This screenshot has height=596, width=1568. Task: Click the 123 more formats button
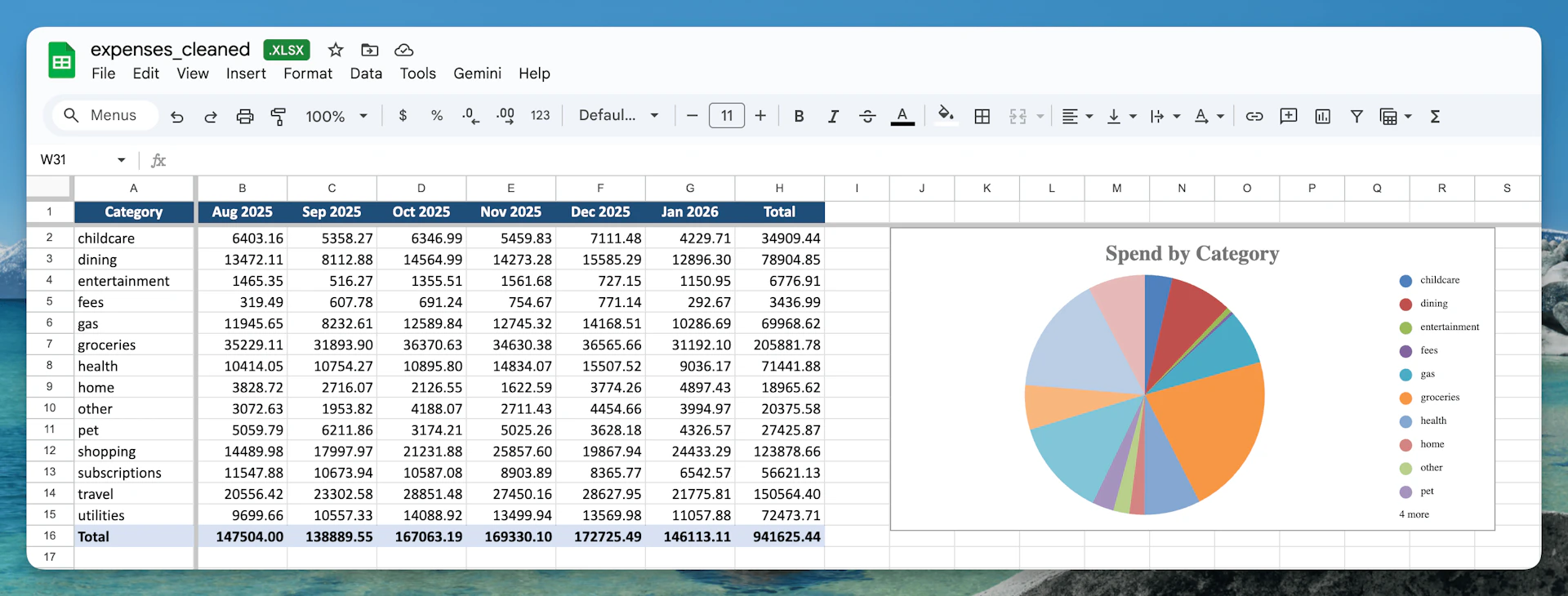pyautogui.click(x=540, y=116)
